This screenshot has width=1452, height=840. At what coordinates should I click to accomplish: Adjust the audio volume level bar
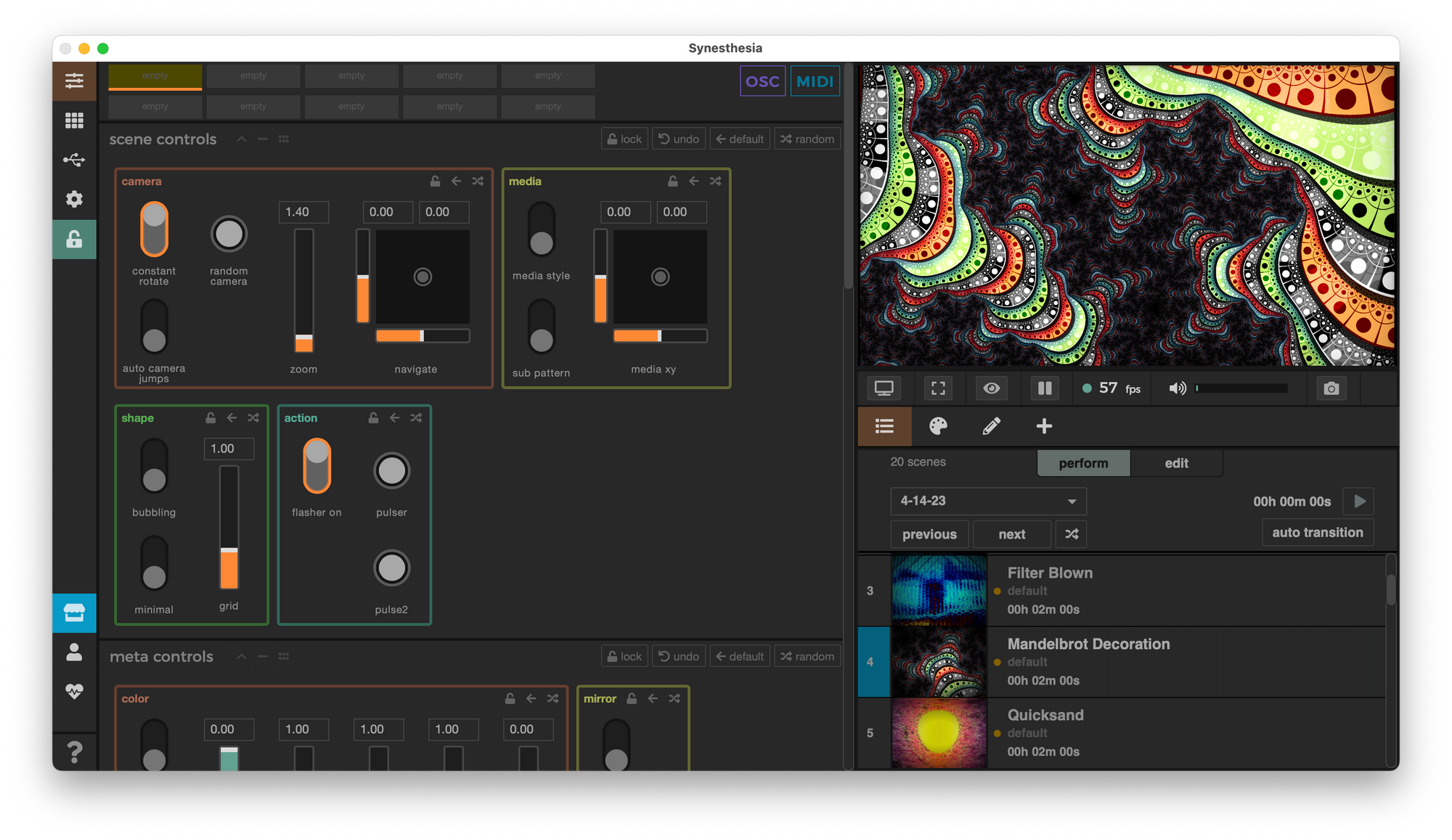pyautogui.click(x=1241, y=388)
